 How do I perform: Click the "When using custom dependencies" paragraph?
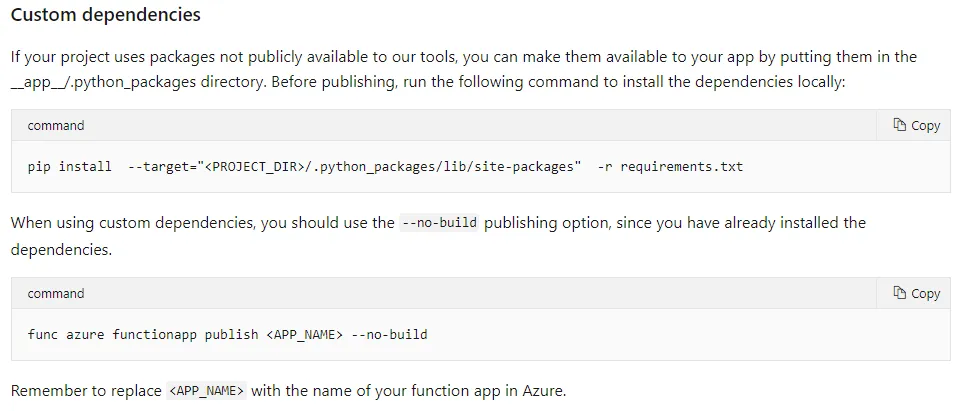click(200, 223)
